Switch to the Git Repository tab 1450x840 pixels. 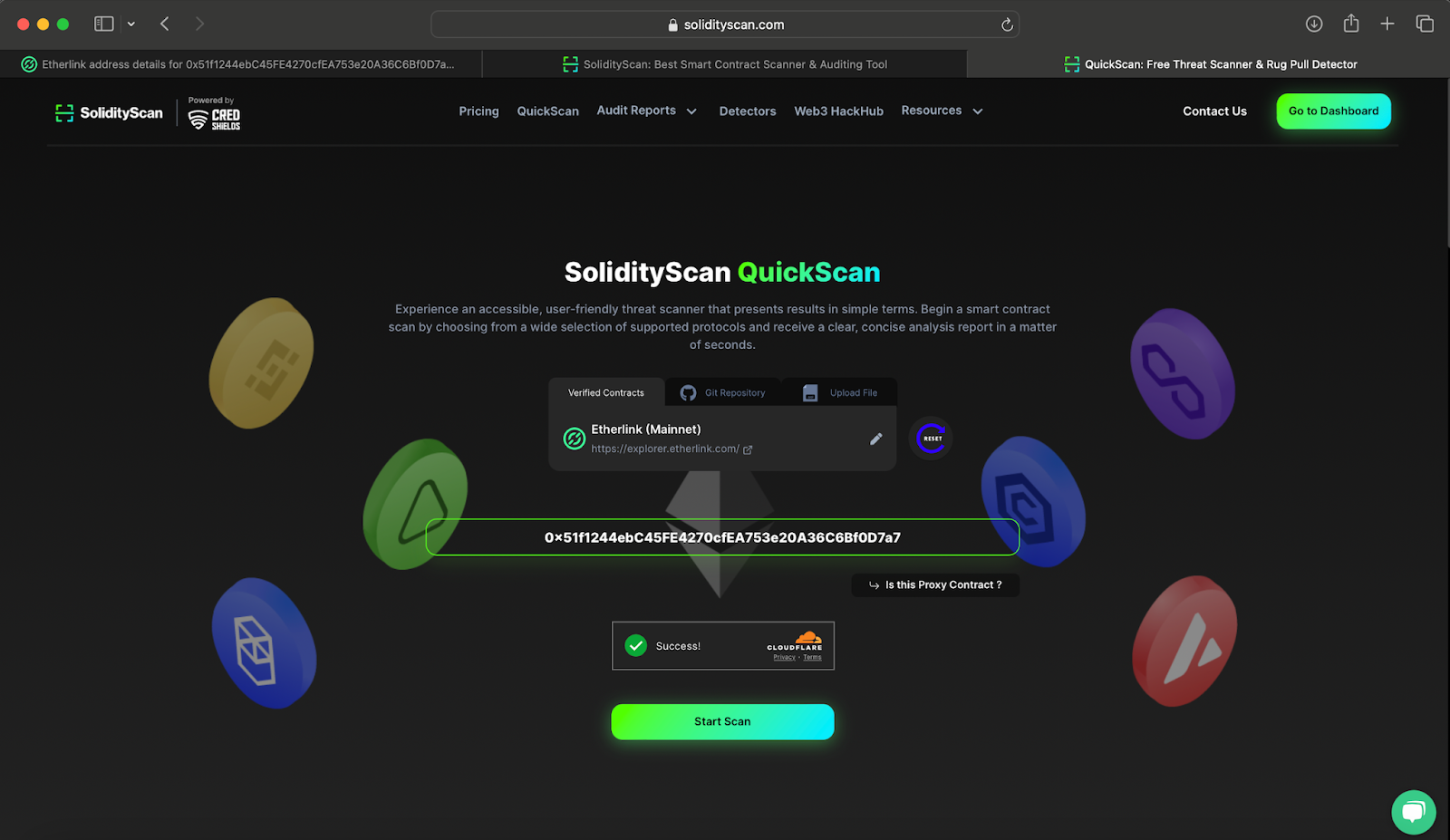click(x=723, y=392)
